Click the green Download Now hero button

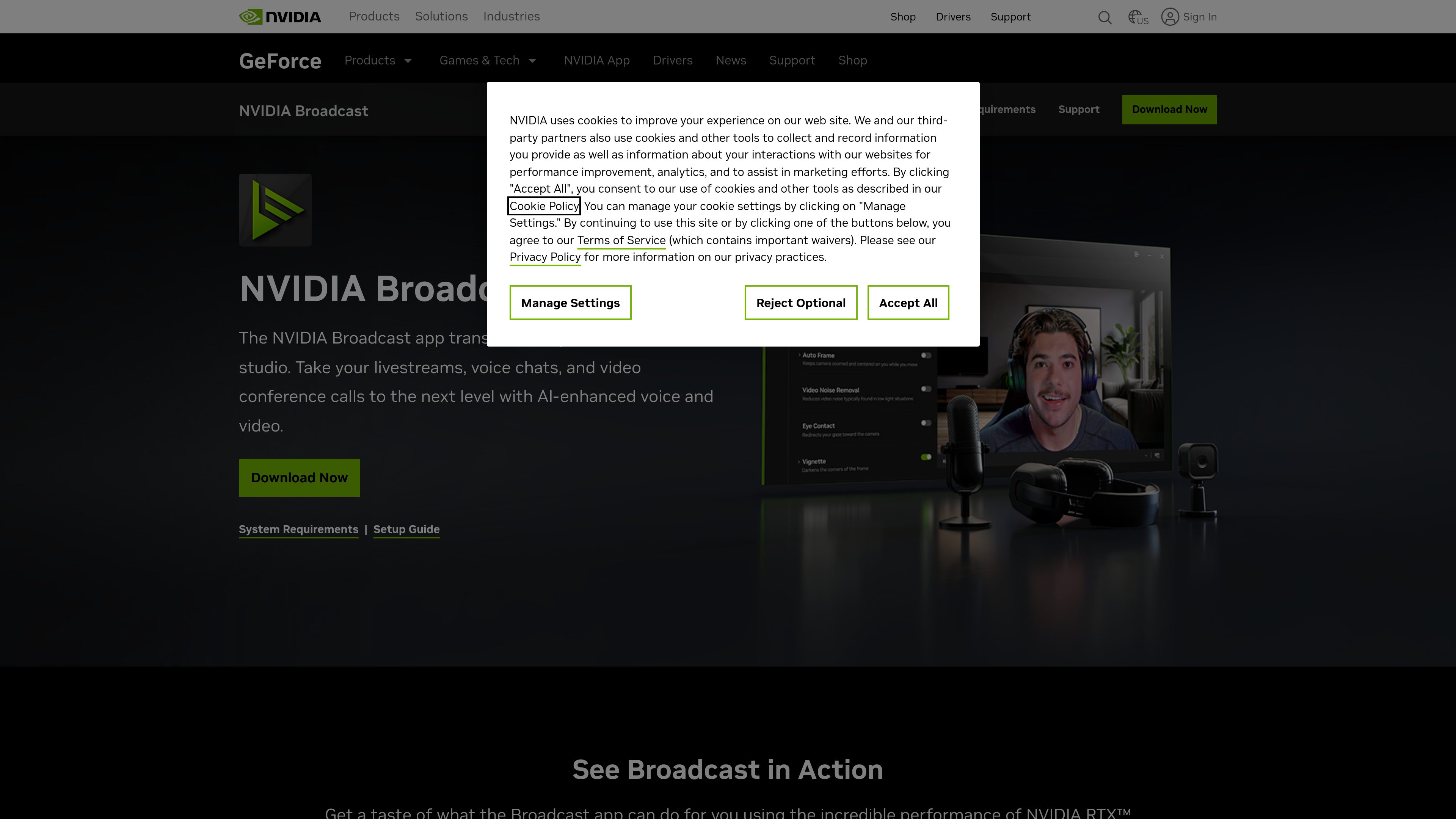pos(299,478)
